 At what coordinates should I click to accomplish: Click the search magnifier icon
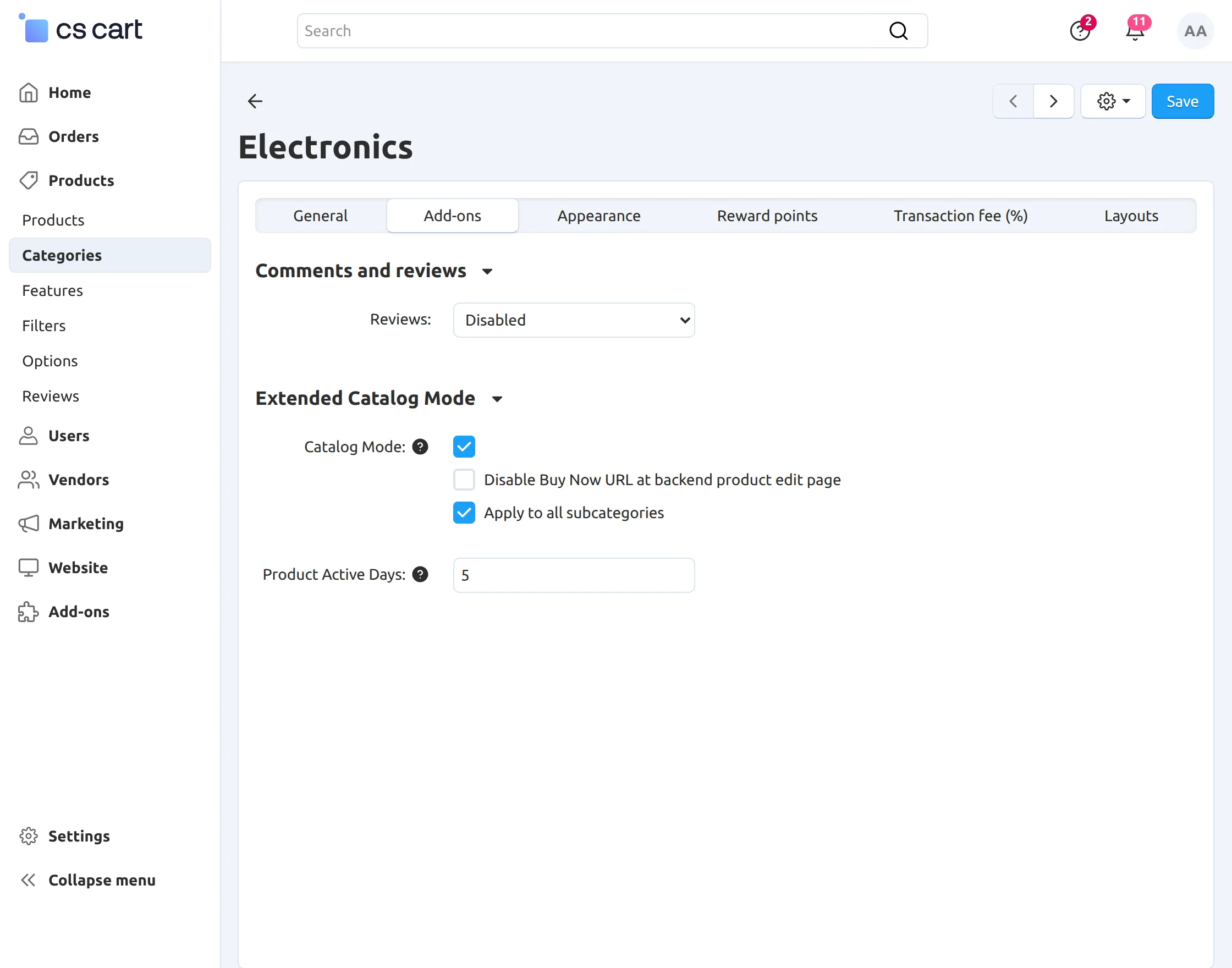point(898,31)
